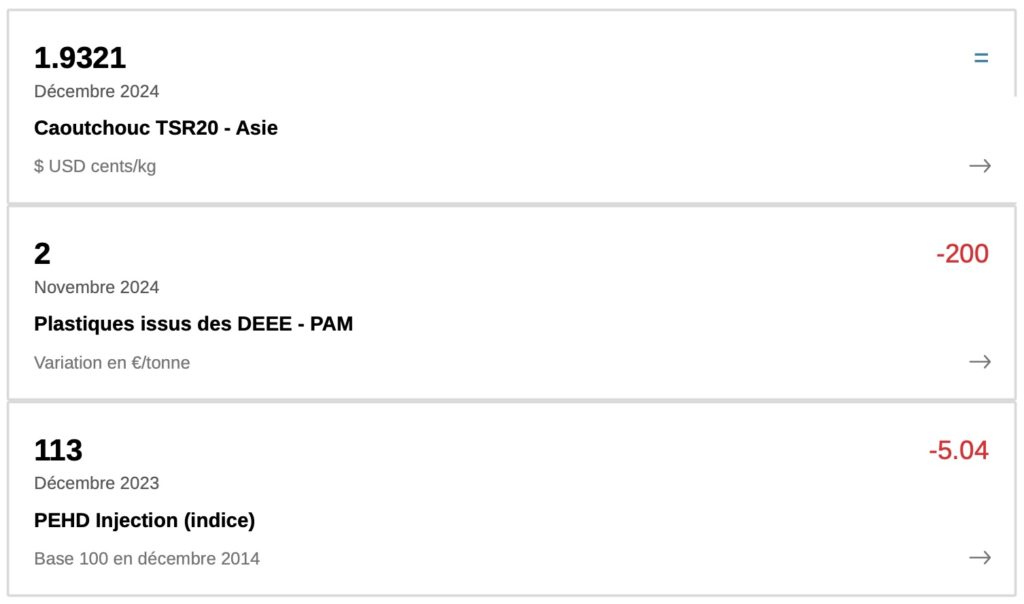Click the red -5.04 variation value
Image resolution: width=1024 pixels, height=604 pixels.
tap(958, 450)
